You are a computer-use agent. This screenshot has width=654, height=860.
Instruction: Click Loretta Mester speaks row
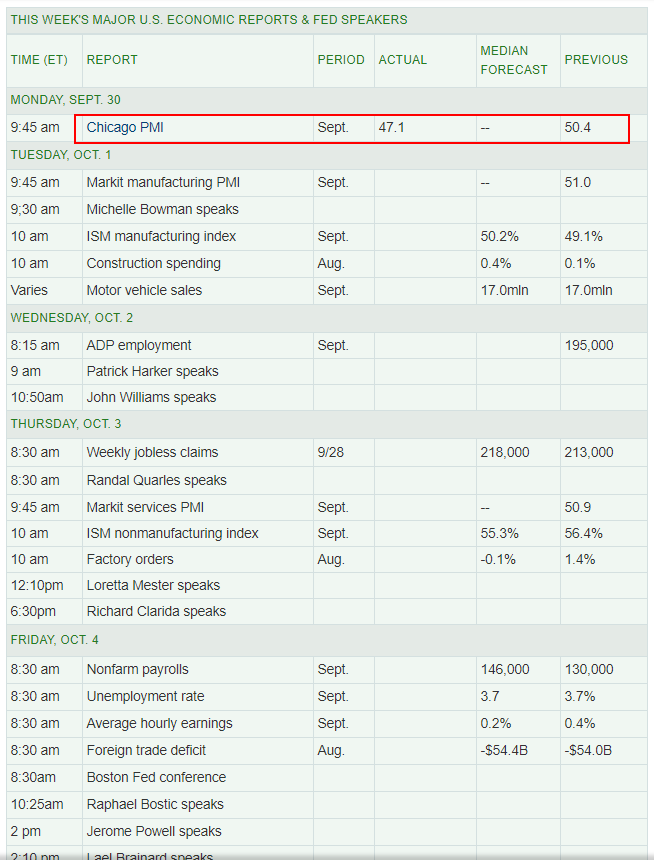326,586
